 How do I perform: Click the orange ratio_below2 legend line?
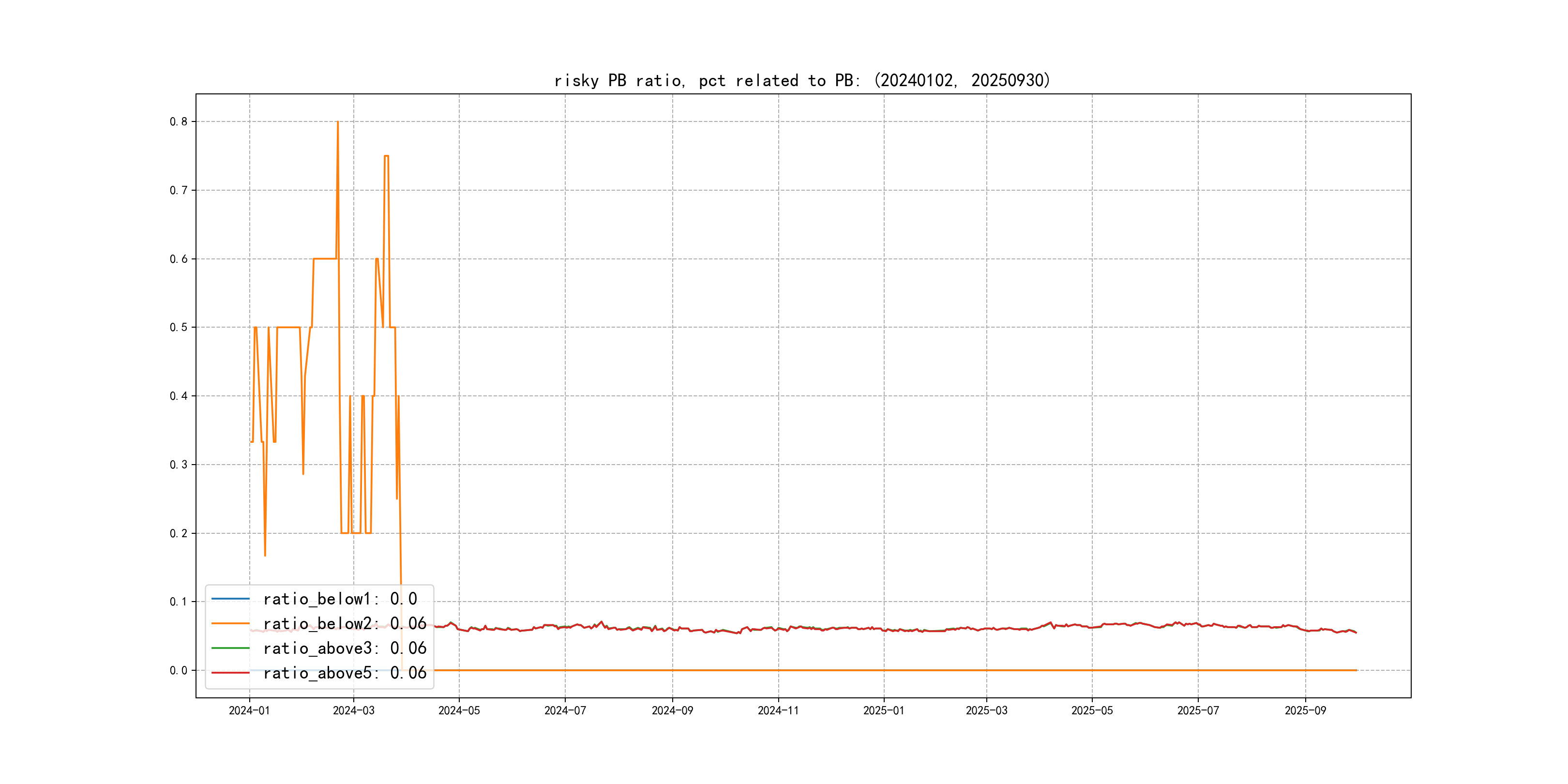230,623
